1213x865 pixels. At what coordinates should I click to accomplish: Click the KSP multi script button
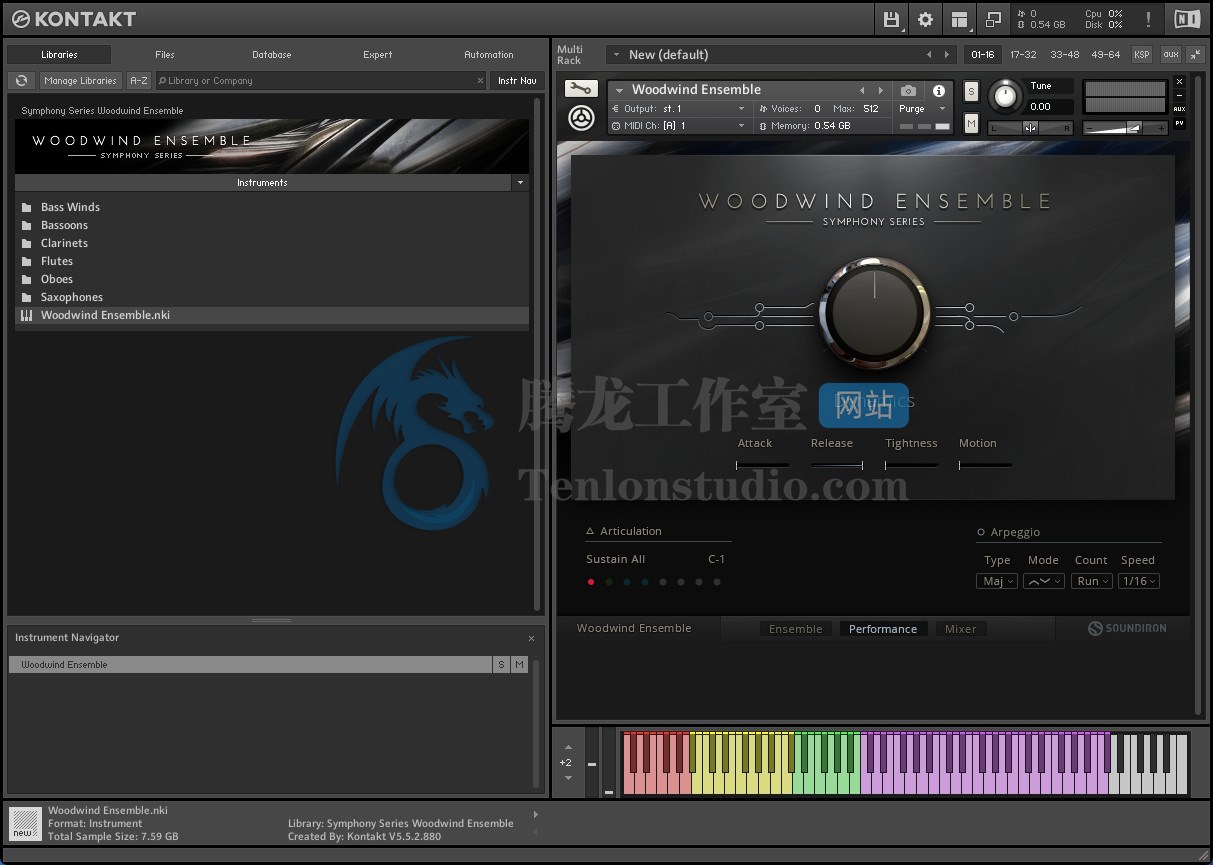pyautogui.click(x=1141, y=55)
